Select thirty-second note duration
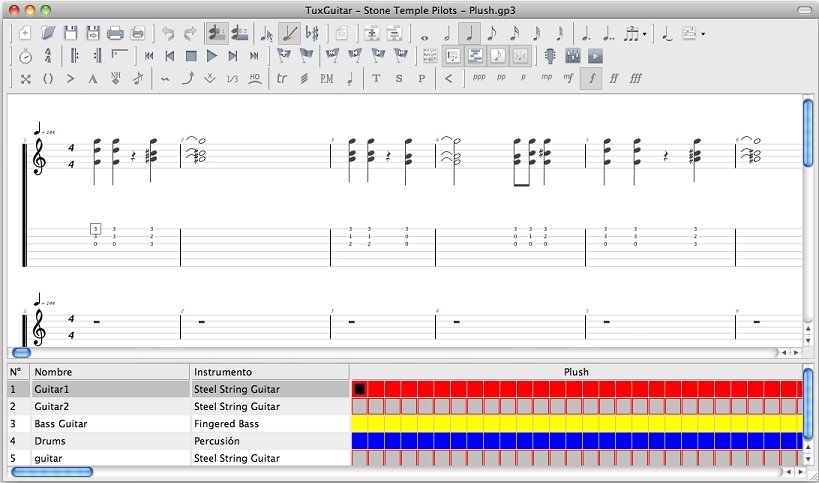 click(x=537, y=33)
